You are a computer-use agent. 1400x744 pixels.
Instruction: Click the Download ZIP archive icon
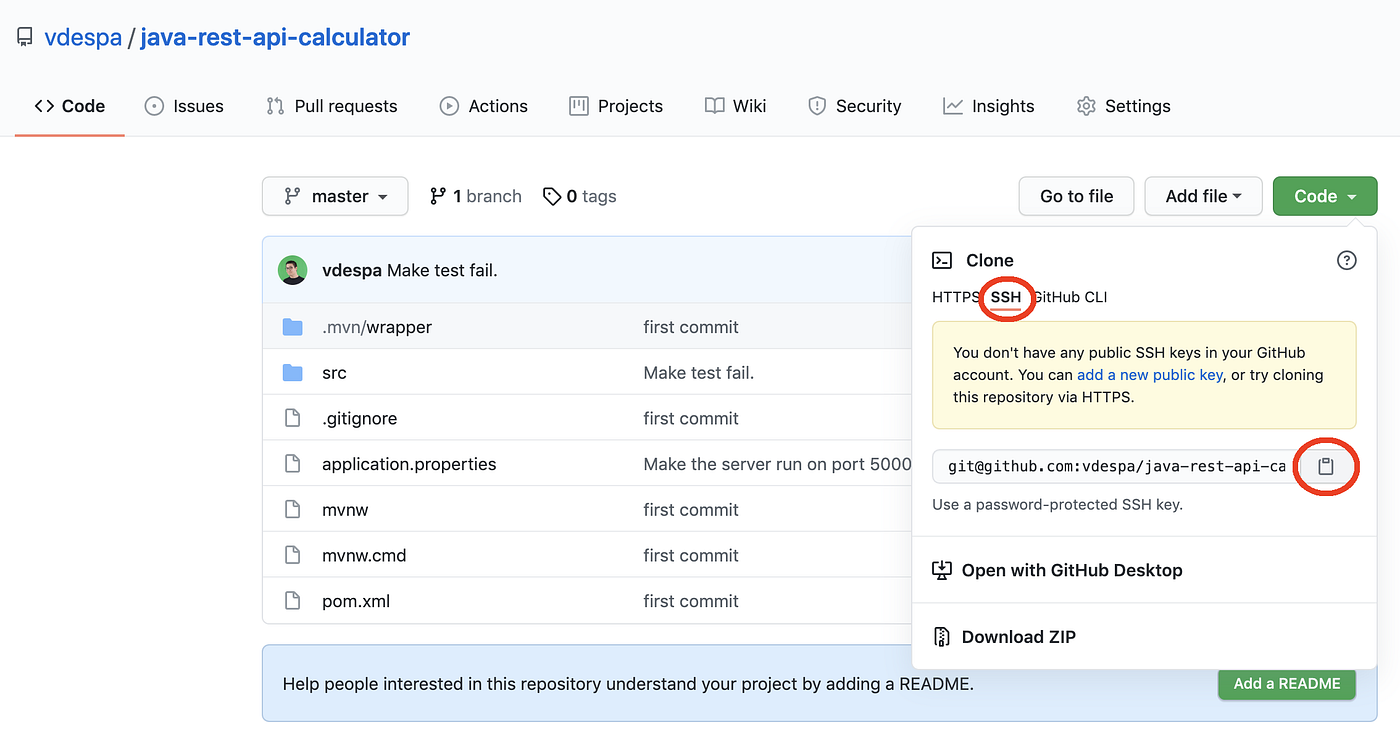point(941,636)
